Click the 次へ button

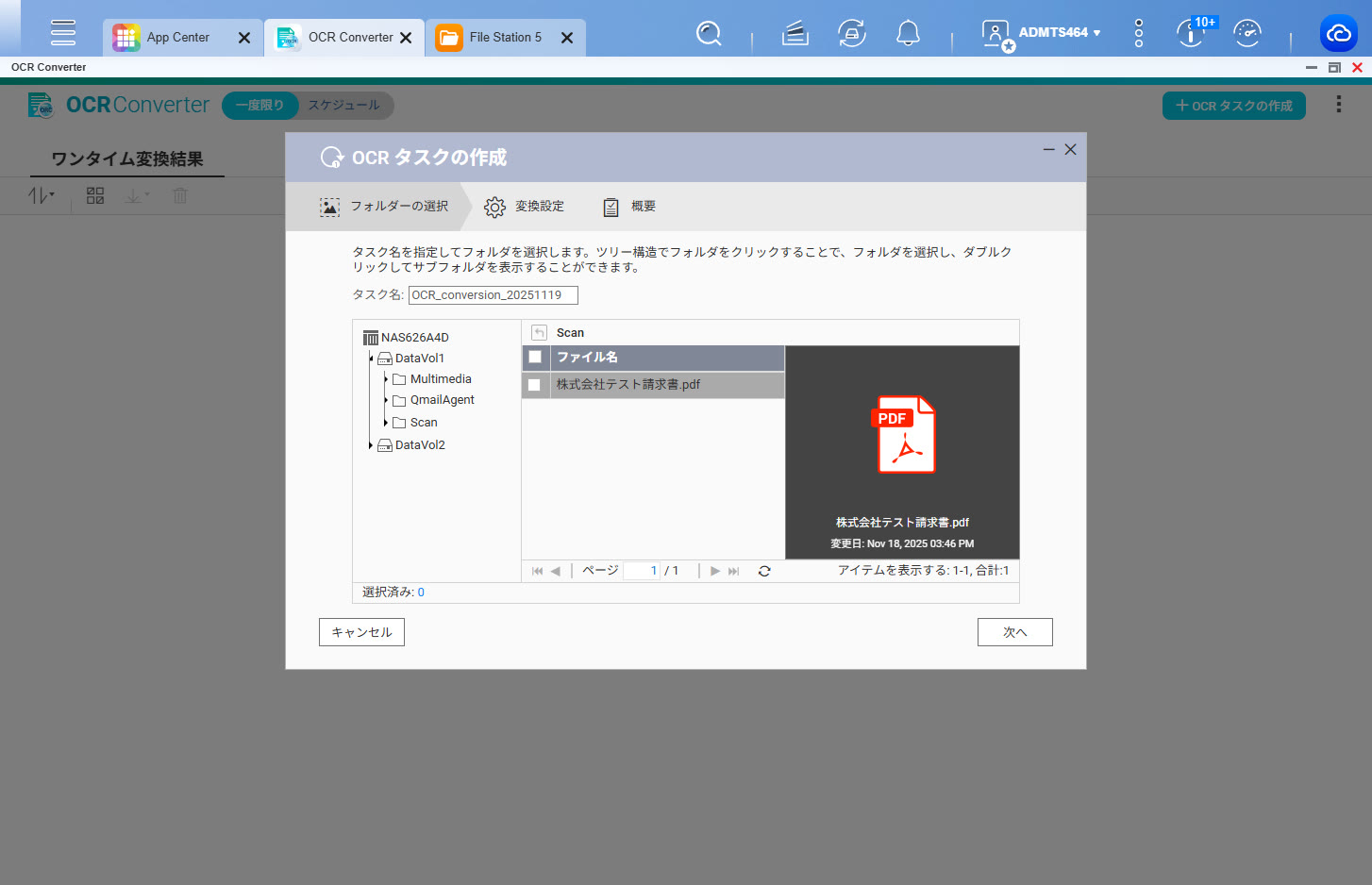(1014, 632)
